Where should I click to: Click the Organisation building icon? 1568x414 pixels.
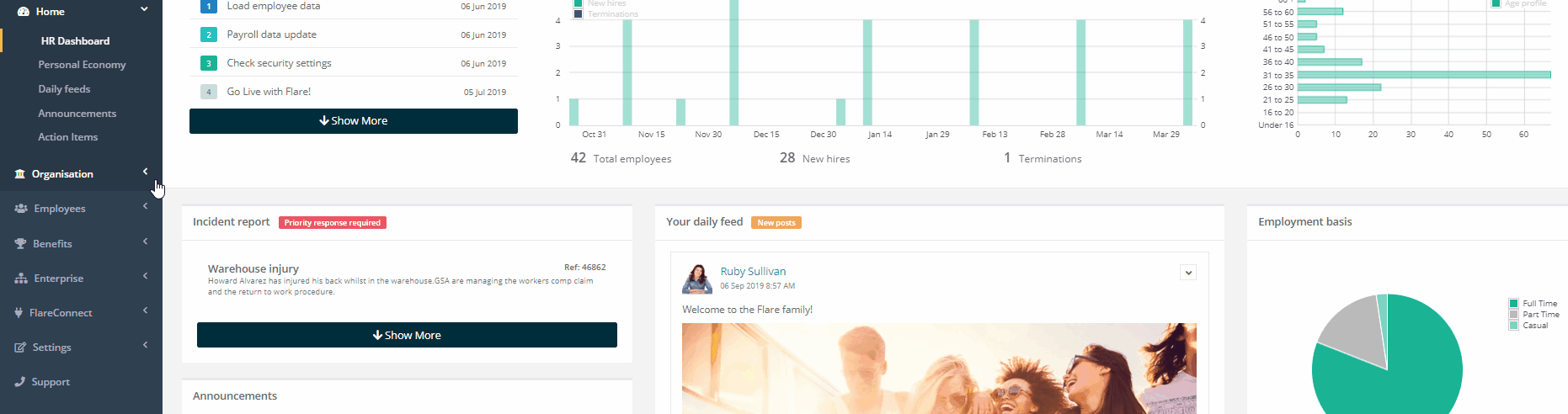pyautogui.click(x=20, y=174)
